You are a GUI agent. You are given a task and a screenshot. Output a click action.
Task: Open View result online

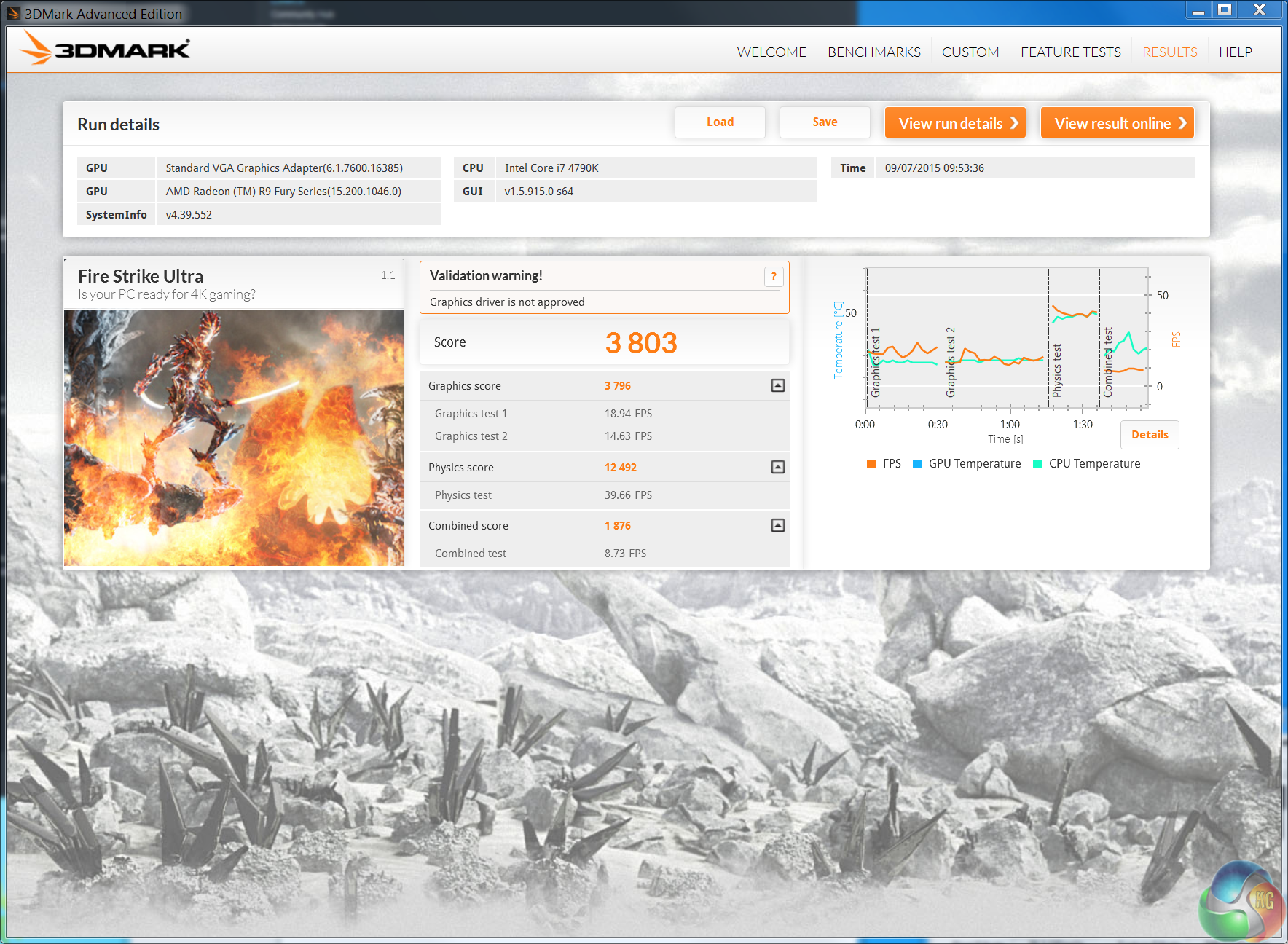point(1117,123)
